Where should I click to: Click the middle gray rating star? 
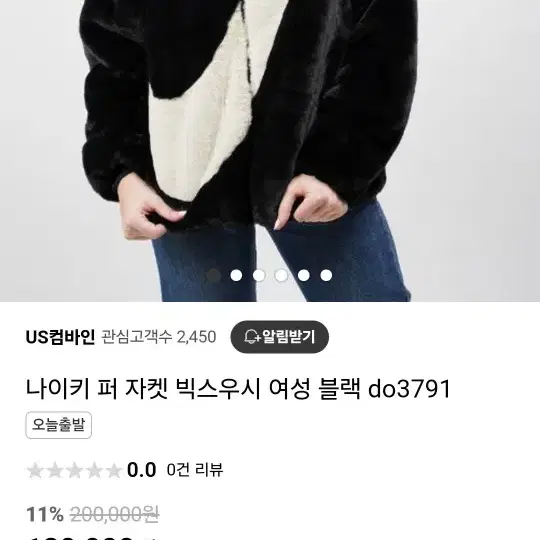coord(74,470)
